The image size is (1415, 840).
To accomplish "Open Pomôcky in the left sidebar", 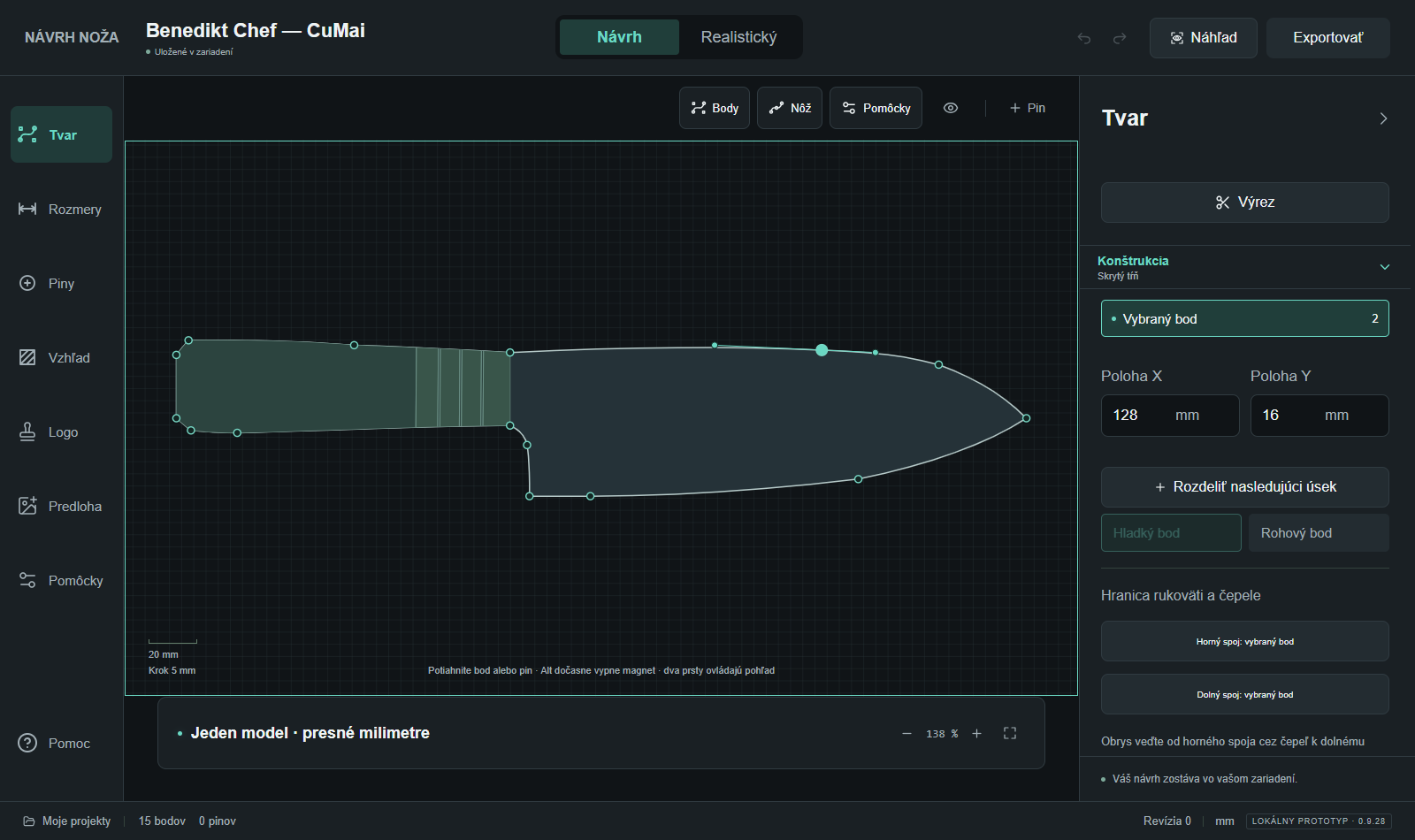I will coord(61,580).
